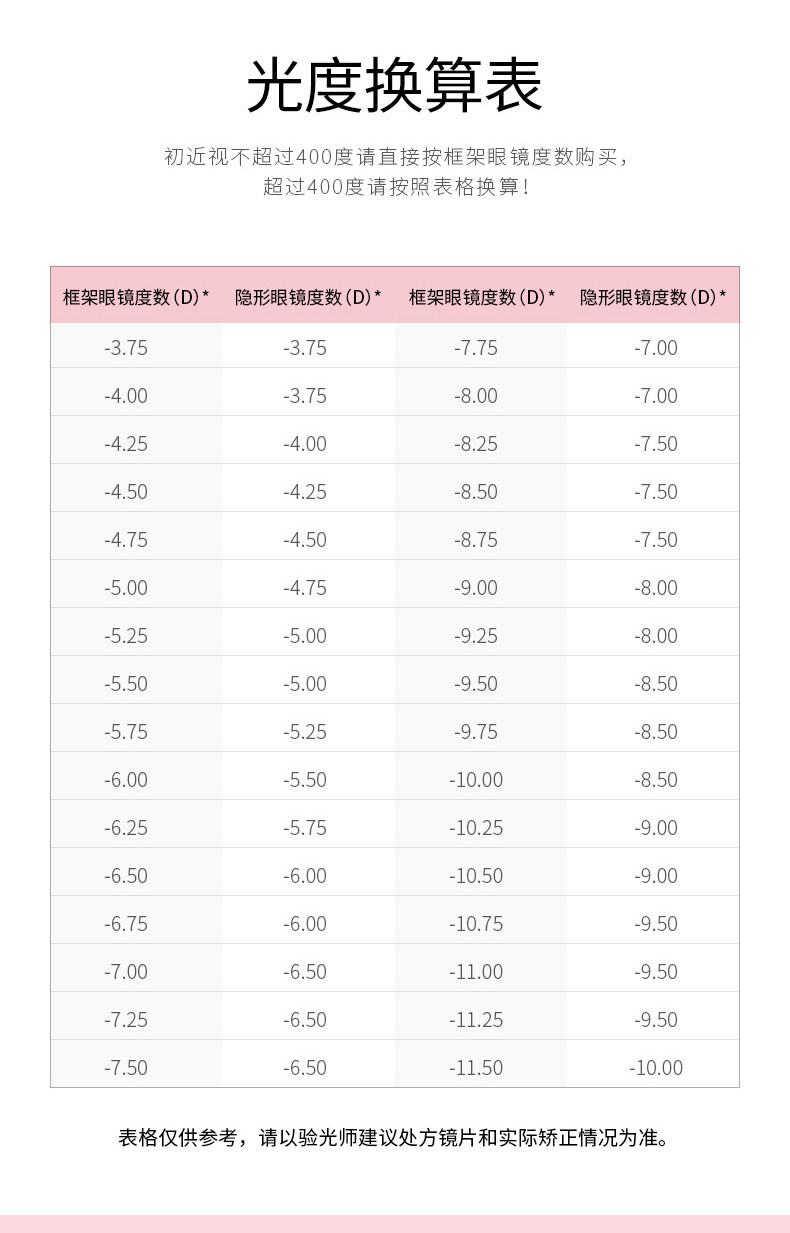
Task: Click the -8.25 frame glasses value
Action: tap(476, 444)
